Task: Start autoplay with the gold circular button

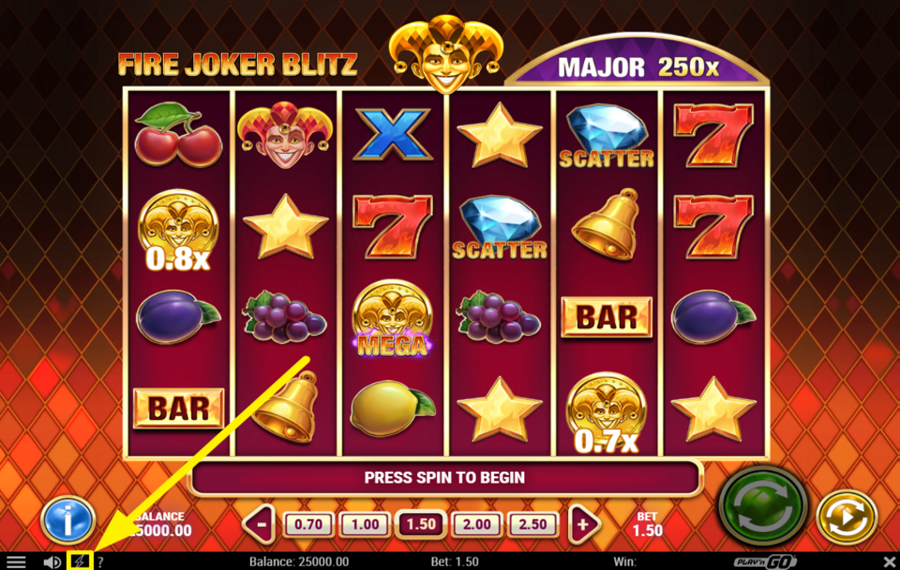Action: point(847,517)
